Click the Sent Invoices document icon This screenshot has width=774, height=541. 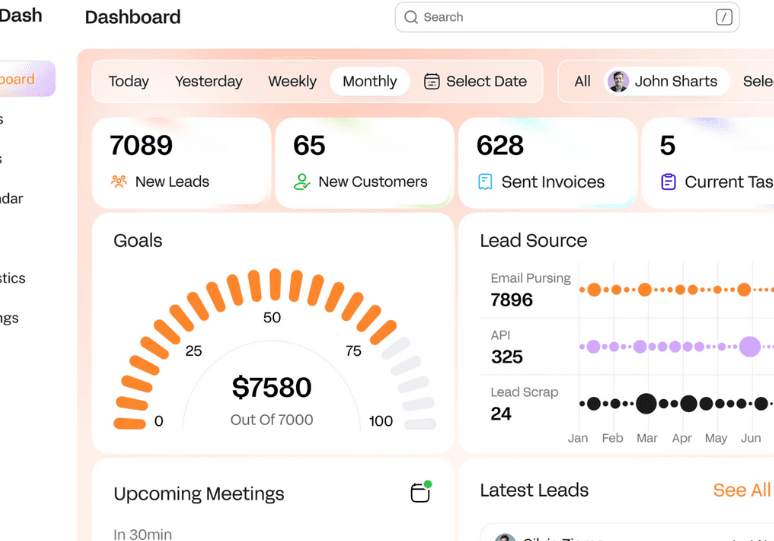coord(485,182)
